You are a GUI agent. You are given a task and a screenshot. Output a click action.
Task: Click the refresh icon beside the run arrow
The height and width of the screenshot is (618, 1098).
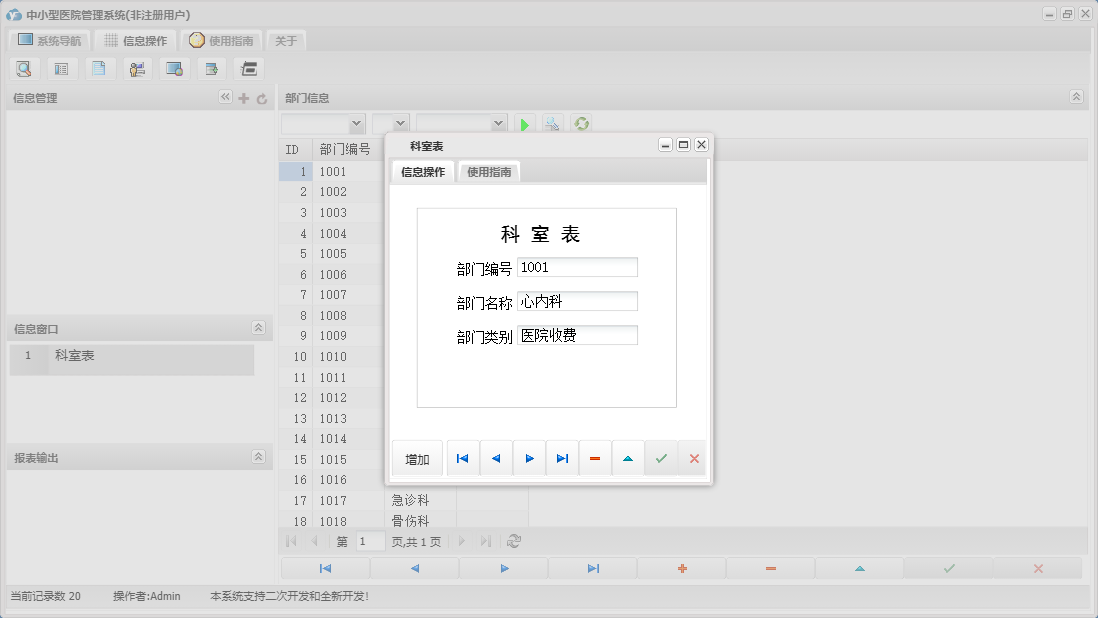coord(581,123)
